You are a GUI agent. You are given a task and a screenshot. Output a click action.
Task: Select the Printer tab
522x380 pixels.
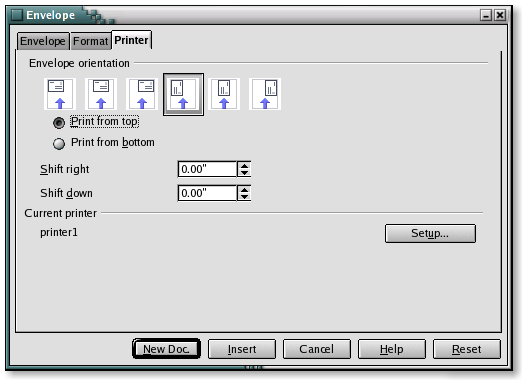coord(131,40)
